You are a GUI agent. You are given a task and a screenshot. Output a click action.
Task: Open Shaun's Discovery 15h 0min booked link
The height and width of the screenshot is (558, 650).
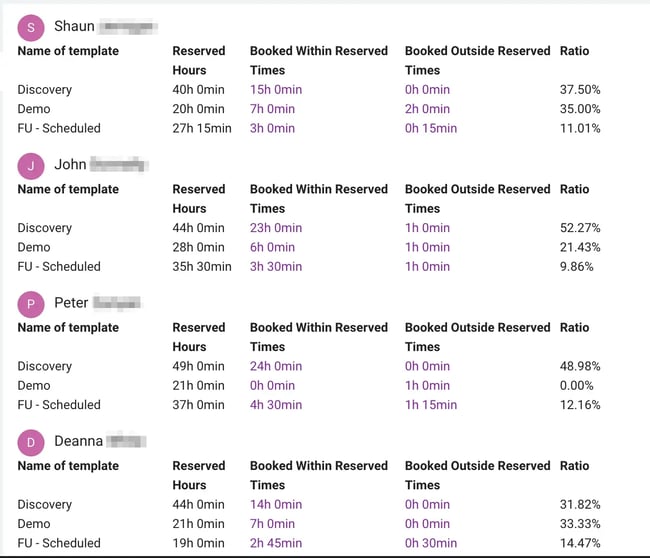(276, 90)
